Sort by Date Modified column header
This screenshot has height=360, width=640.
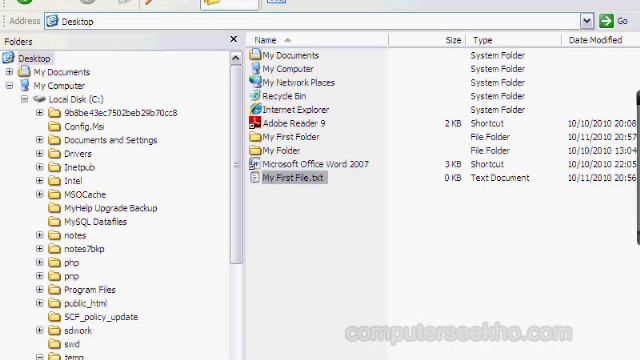point(601,40)
